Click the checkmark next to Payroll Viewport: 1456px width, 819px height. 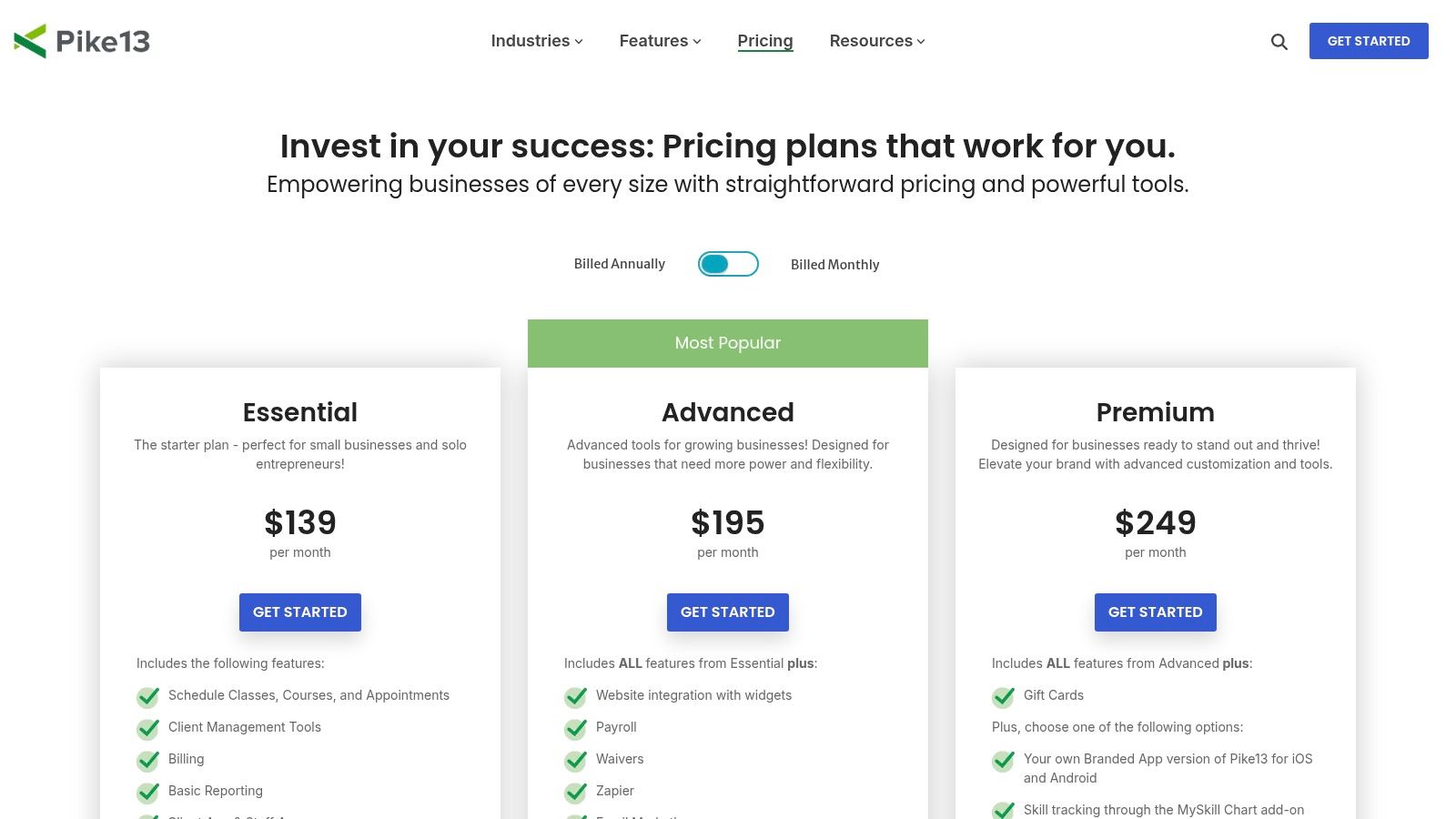575,729
